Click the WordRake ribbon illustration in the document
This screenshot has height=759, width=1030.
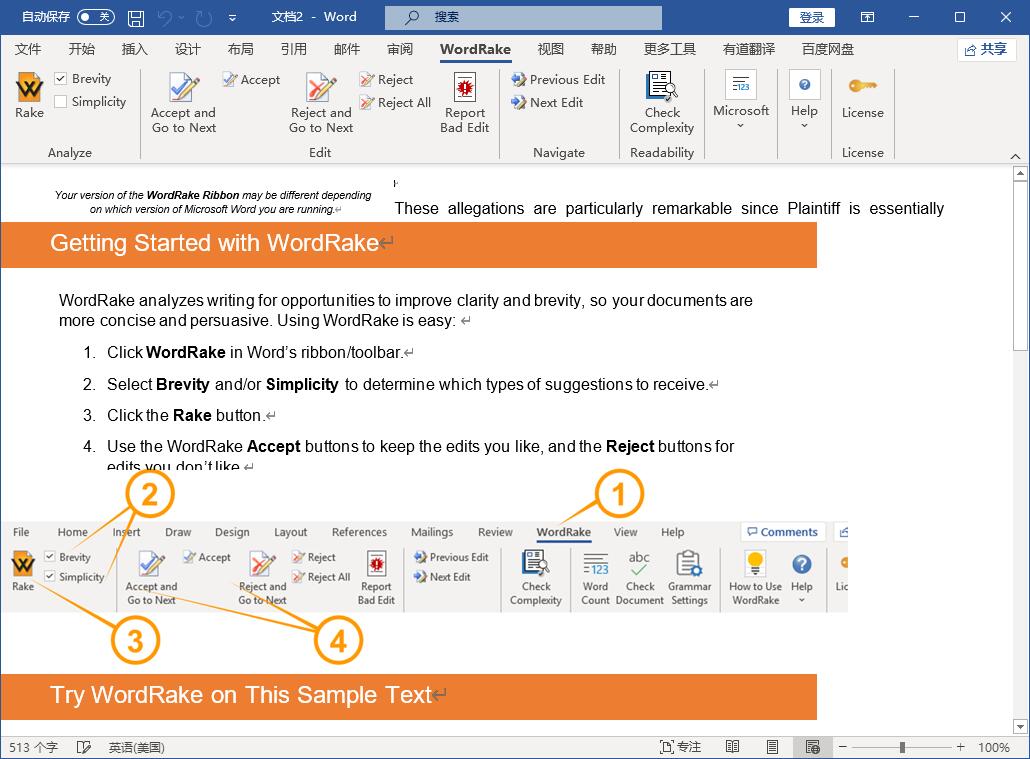[x=424, y=567]
